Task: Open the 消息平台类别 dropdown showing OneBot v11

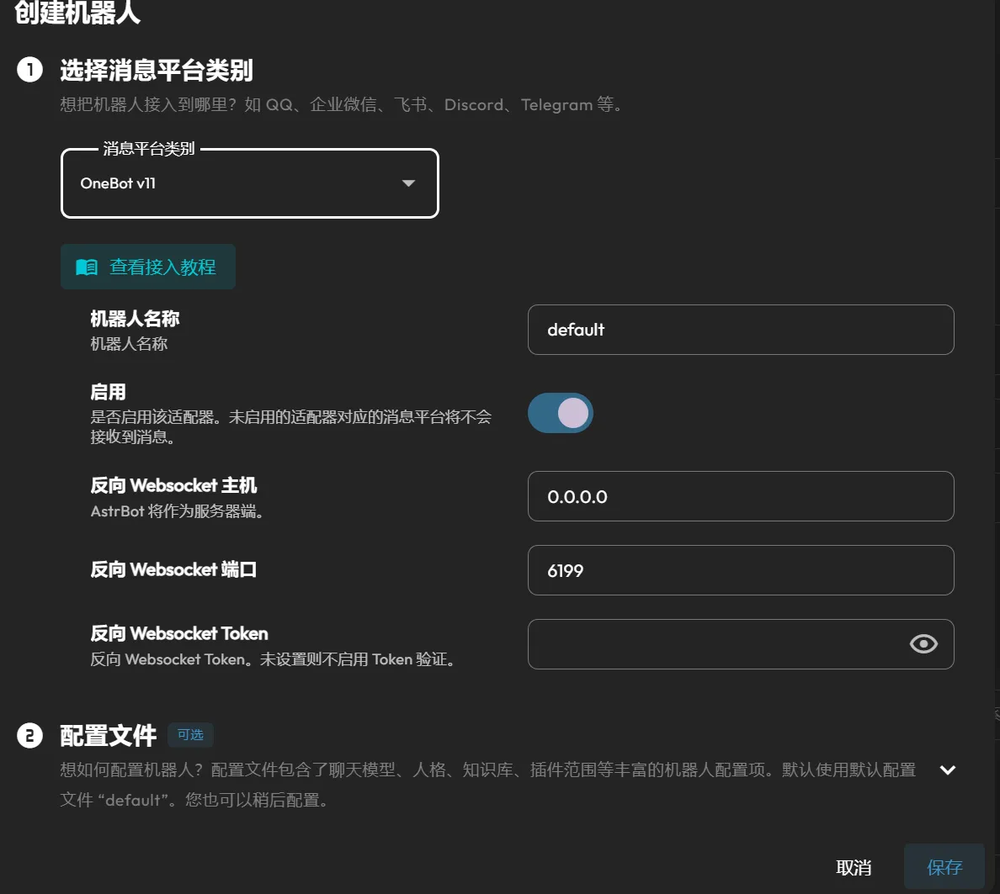Action: click(x=249, y=184)
